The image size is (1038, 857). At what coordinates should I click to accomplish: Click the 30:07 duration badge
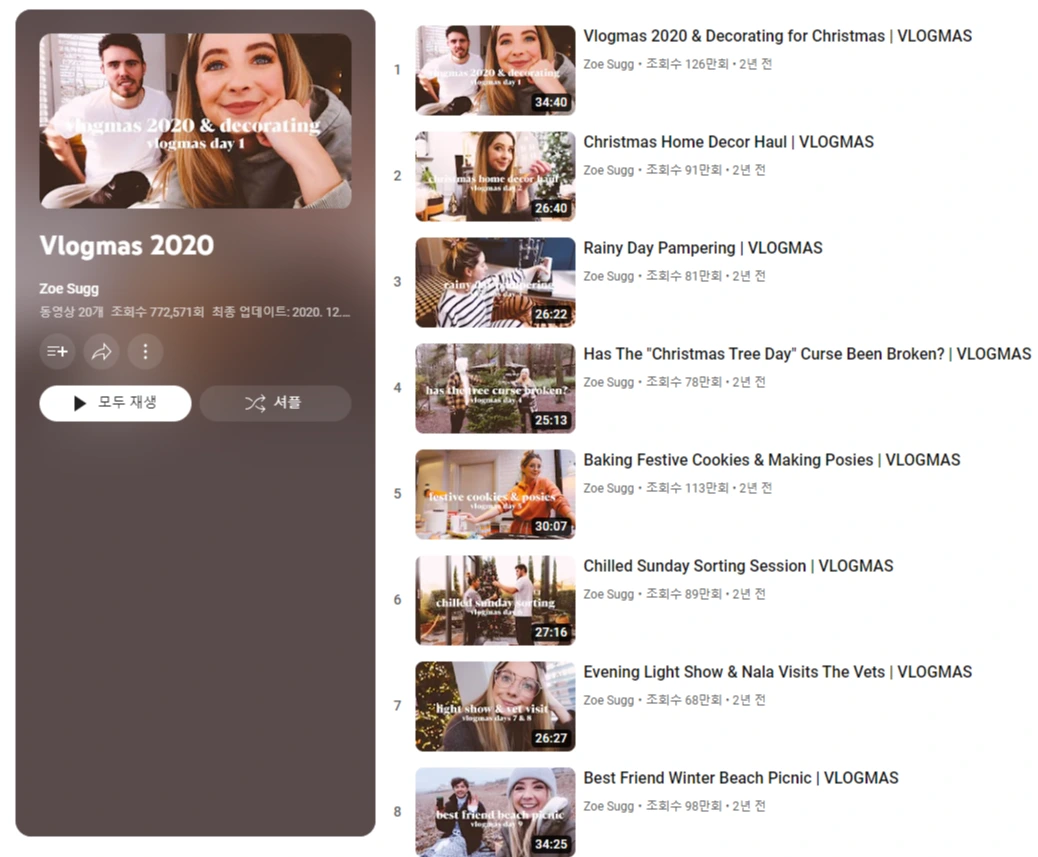[x=551, y=526]
